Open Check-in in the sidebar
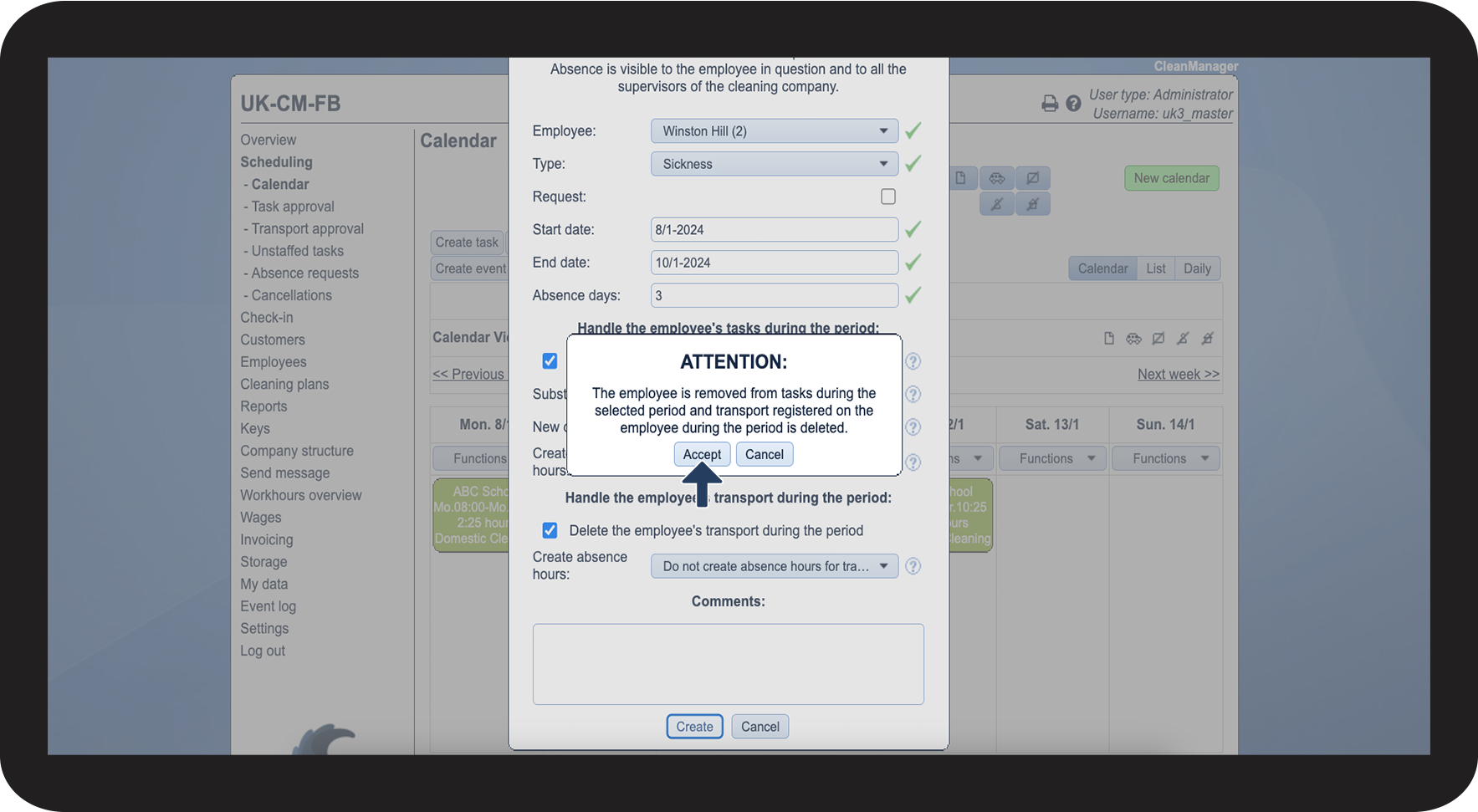Image resolution: width=1478 pixels, height=812 pixels. tap(267, 318)
